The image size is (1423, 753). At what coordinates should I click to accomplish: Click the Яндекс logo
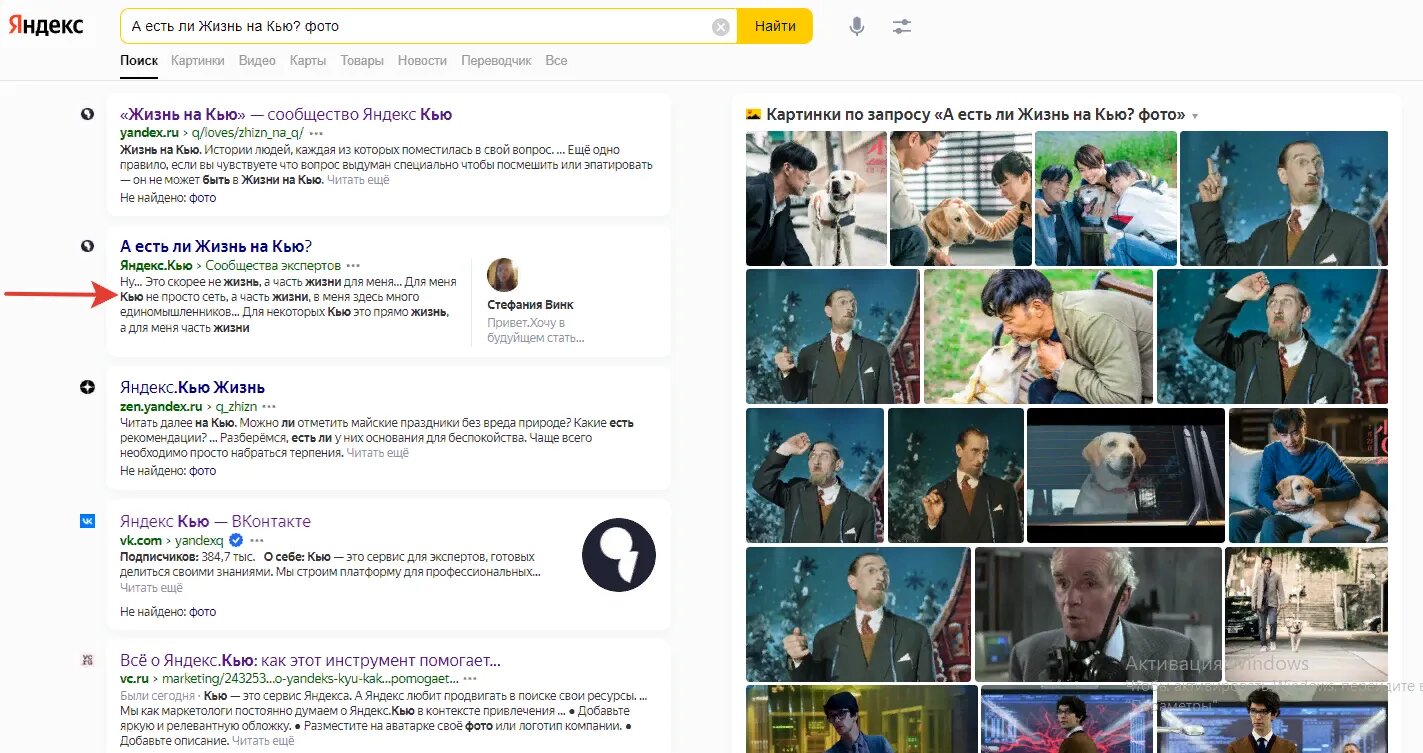pyautogui.click(x=46, y=26)
